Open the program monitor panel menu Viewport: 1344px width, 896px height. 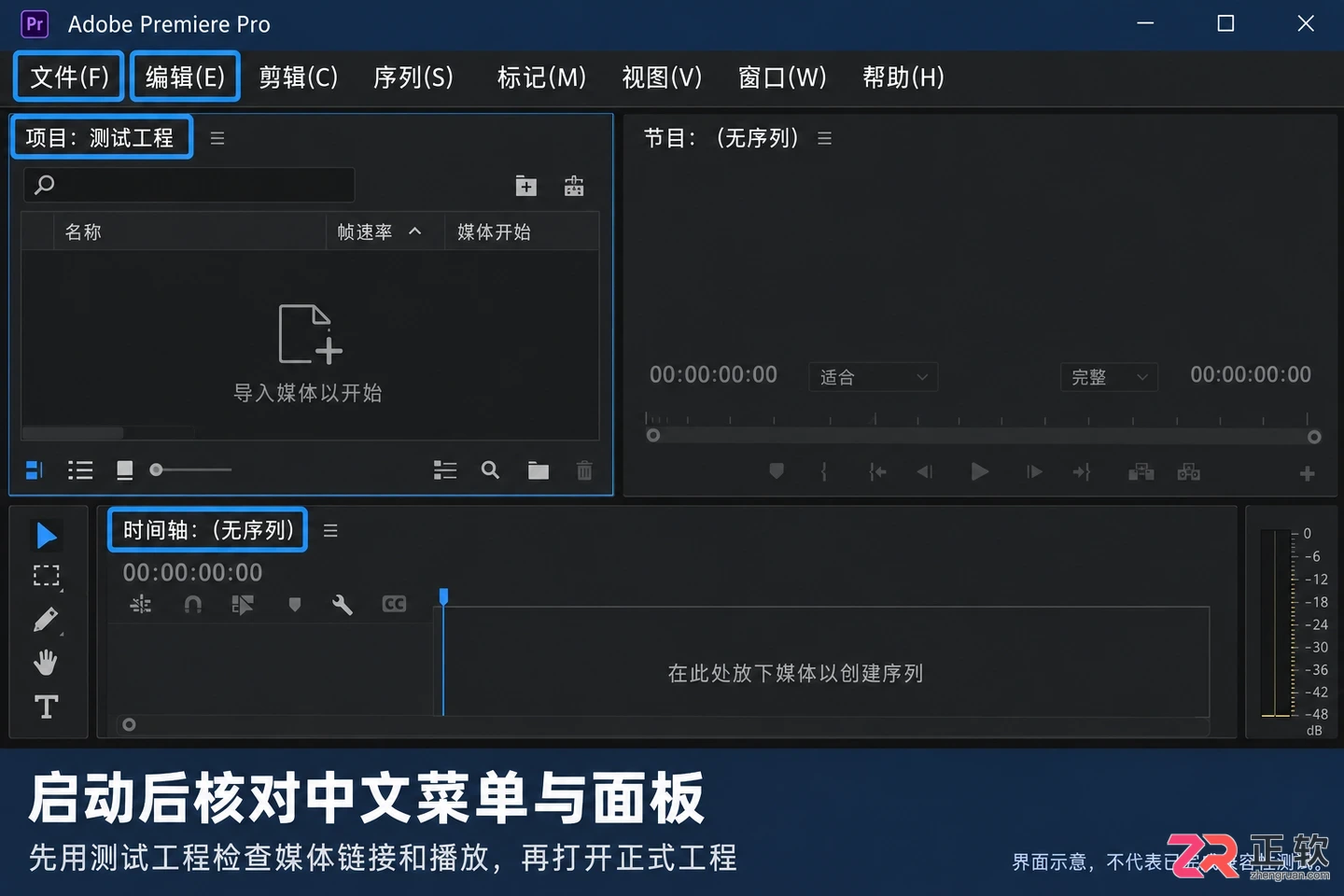[x=824, y=138]
